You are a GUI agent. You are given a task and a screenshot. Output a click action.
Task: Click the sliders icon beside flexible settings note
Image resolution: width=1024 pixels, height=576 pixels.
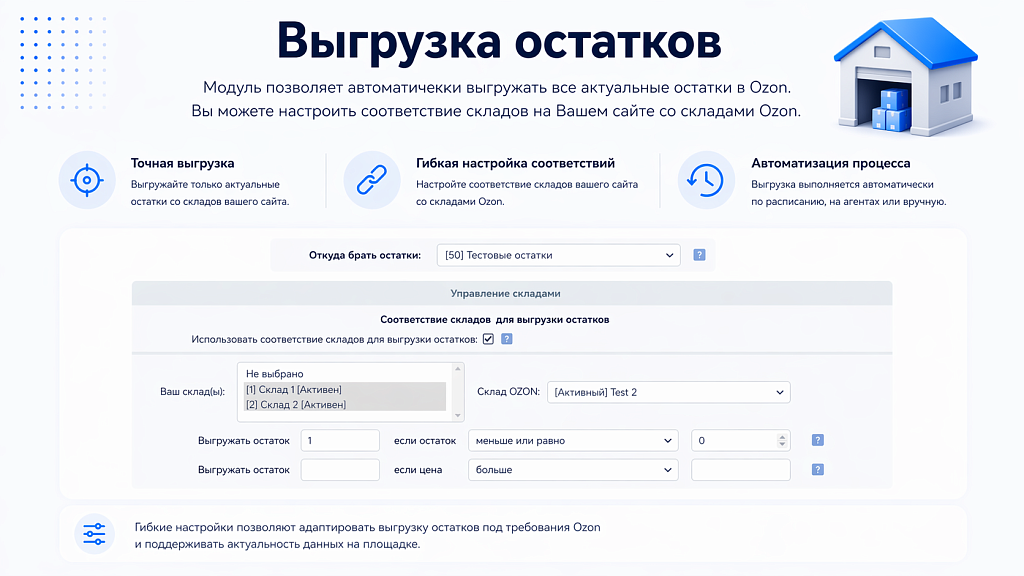click(x=95, y=534)
